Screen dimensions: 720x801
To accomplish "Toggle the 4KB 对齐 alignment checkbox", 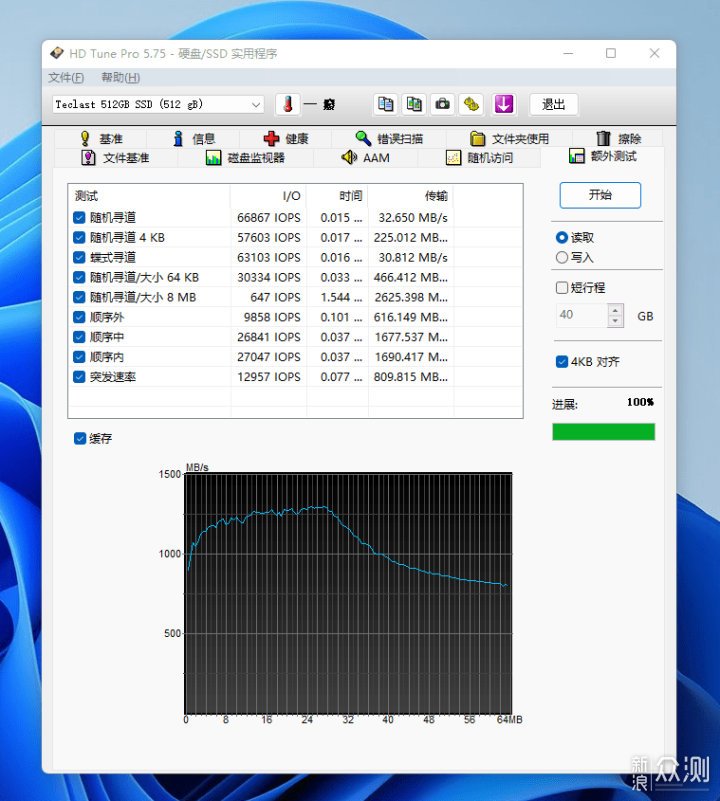I will pos(562,362).
